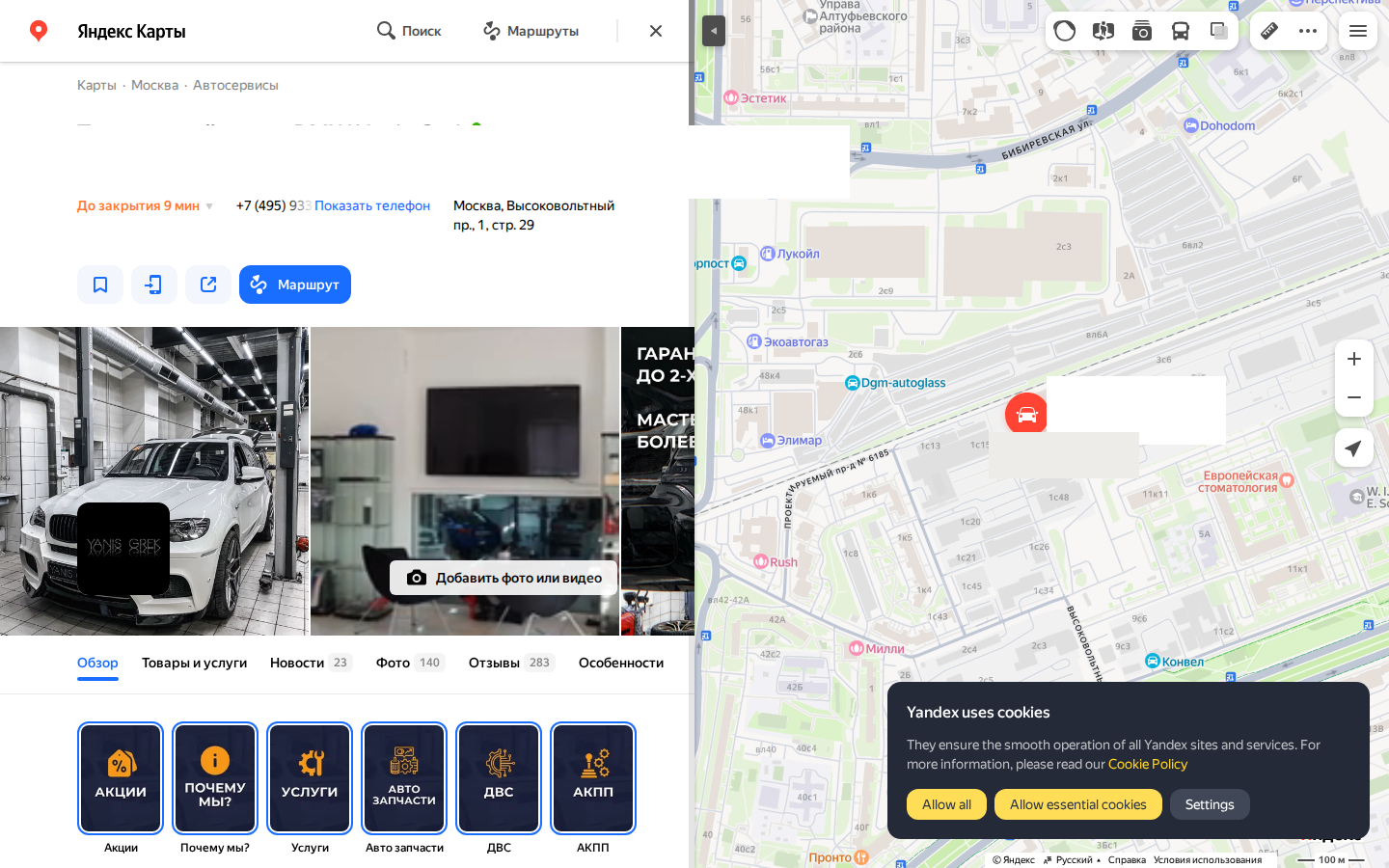Open cookie Settings button
Image resolution: width=1389 pixels, height=868 pixels.
tap(1210, 804)
